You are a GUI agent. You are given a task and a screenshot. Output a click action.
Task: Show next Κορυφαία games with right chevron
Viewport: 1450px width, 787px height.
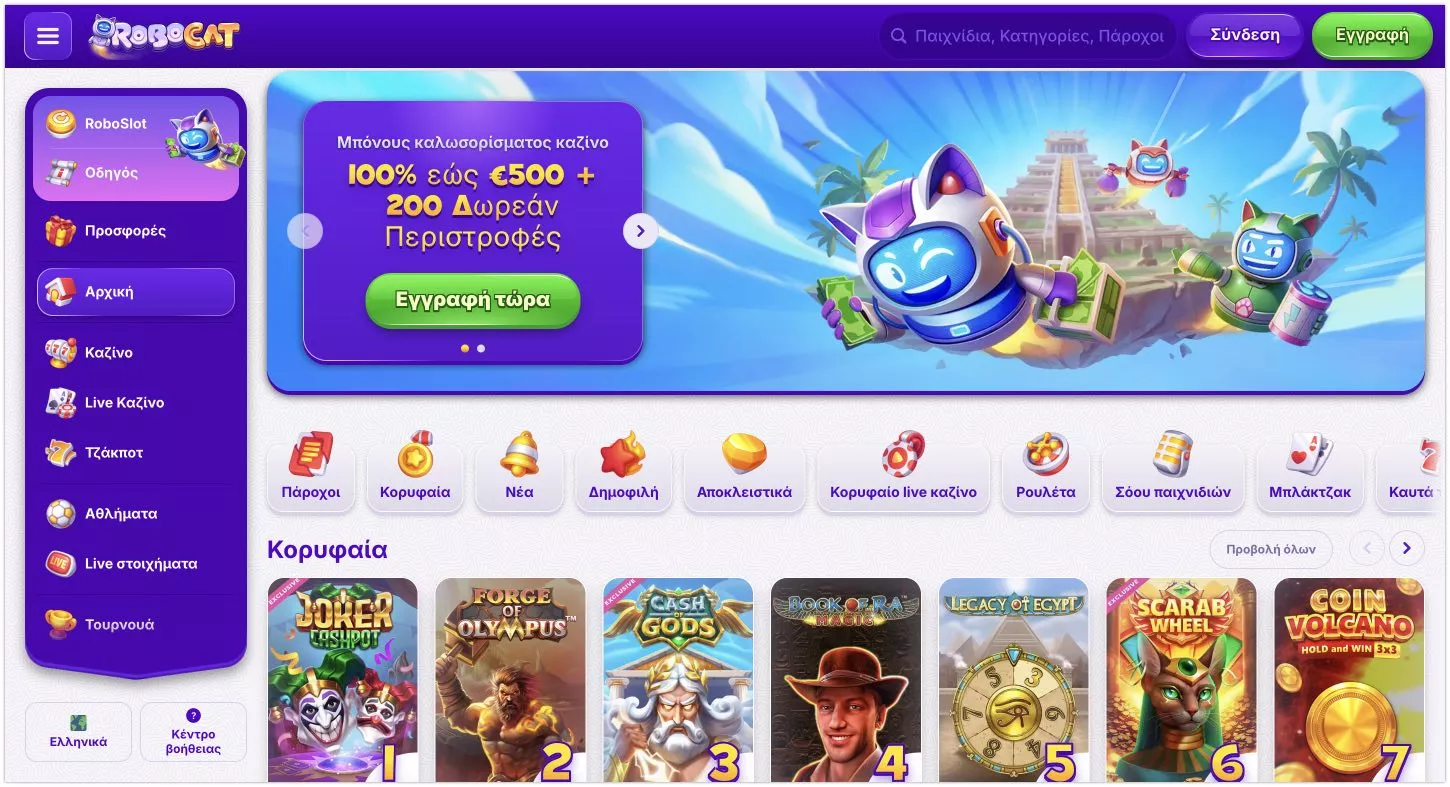tap(1407, 548)
